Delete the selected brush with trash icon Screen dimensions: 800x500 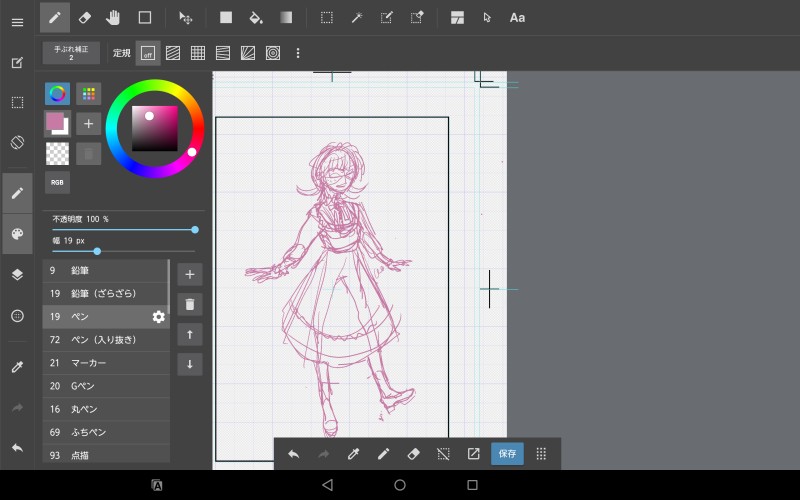click(189, 304)
